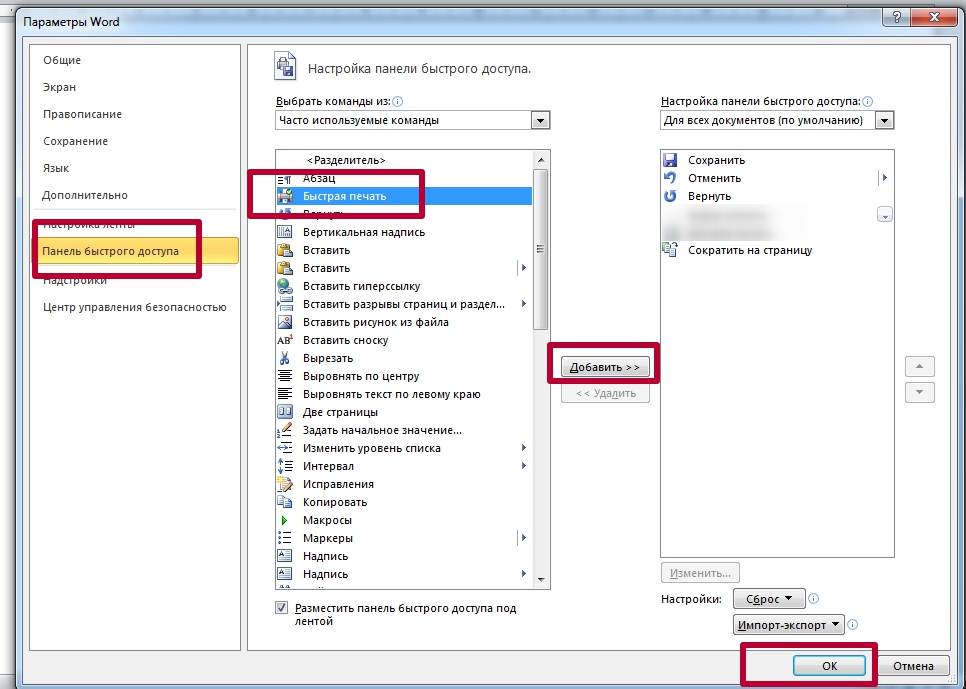Click the Macros (Макросы) play icon
The height and width of the screenshot is (689, 966).
[x=285, y=520]
